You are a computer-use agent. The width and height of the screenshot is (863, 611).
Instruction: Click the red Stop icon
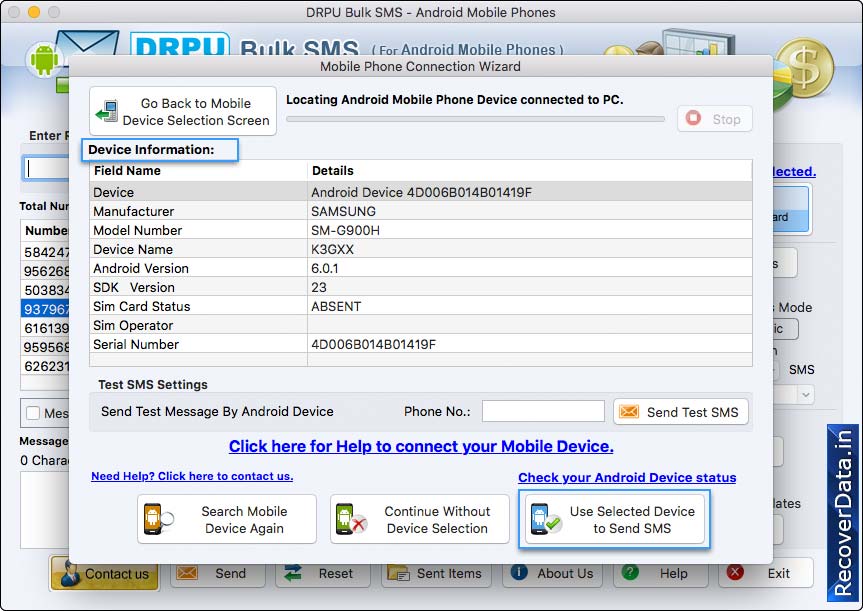point(693,118)
